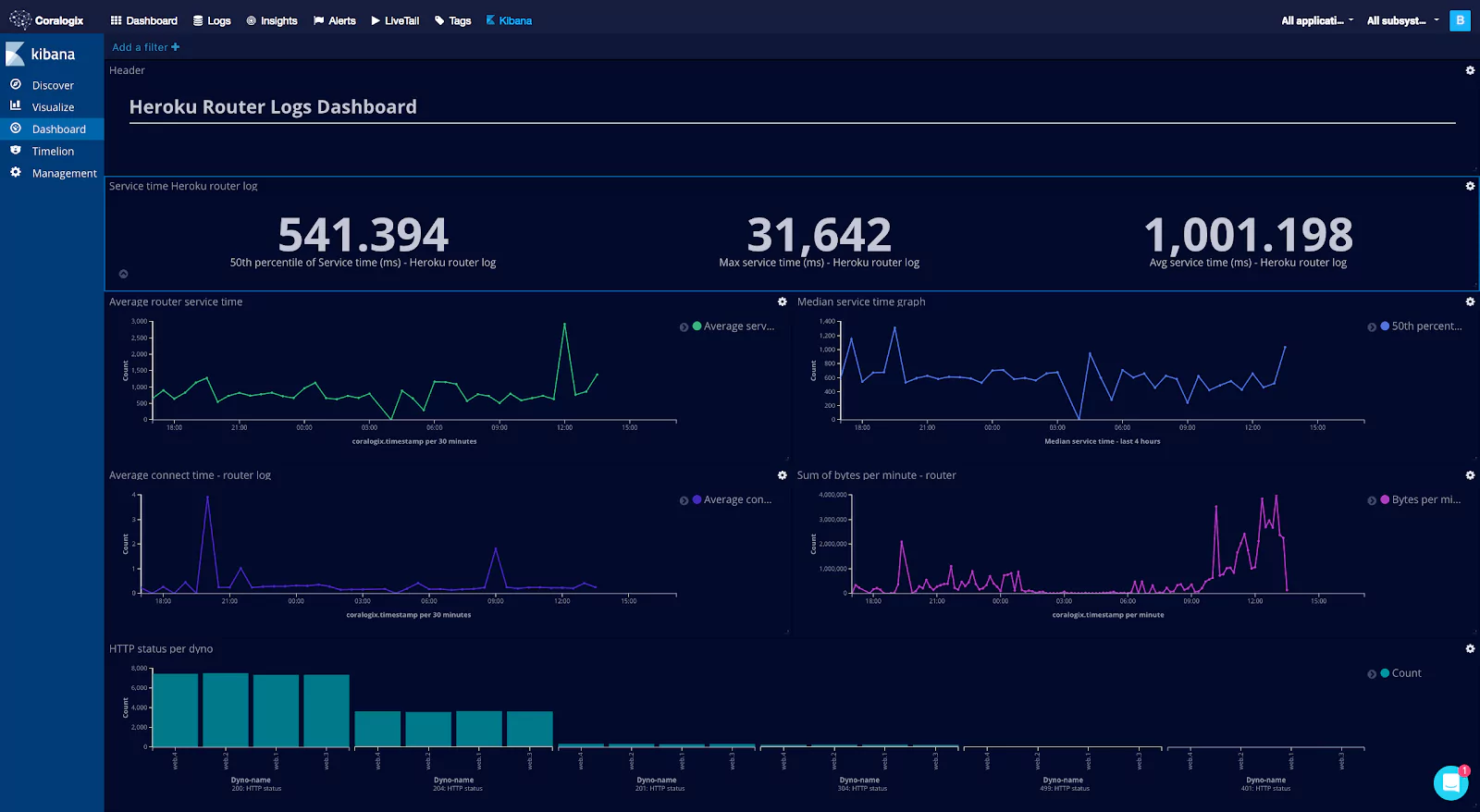Toggle legend arrow for Bytes per mi... chart
This screenshot has width=1480, height=812.
[x=1372, y=500]
